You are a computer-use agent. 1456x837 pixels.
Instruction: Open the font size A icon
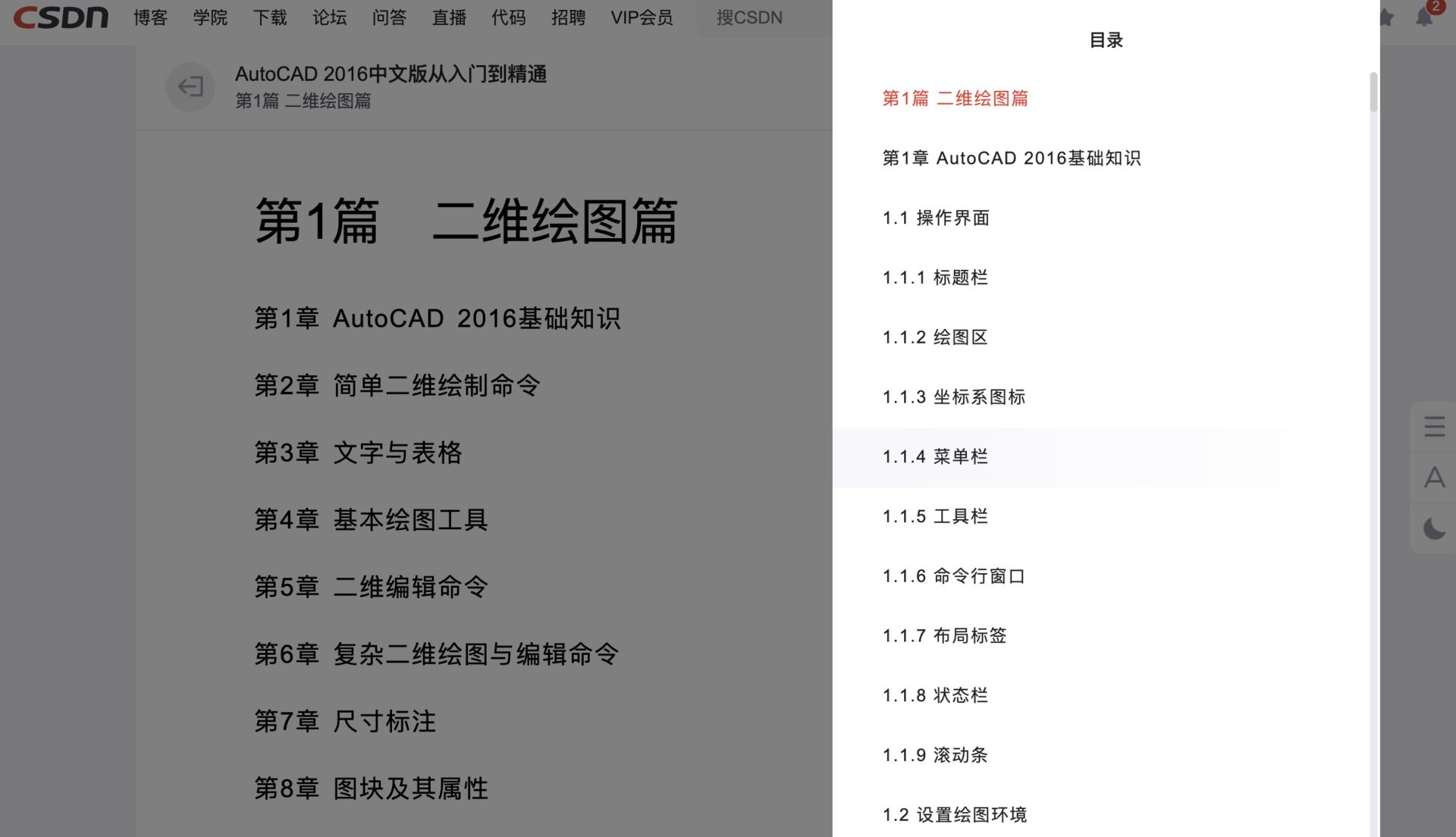point(1434,478)
